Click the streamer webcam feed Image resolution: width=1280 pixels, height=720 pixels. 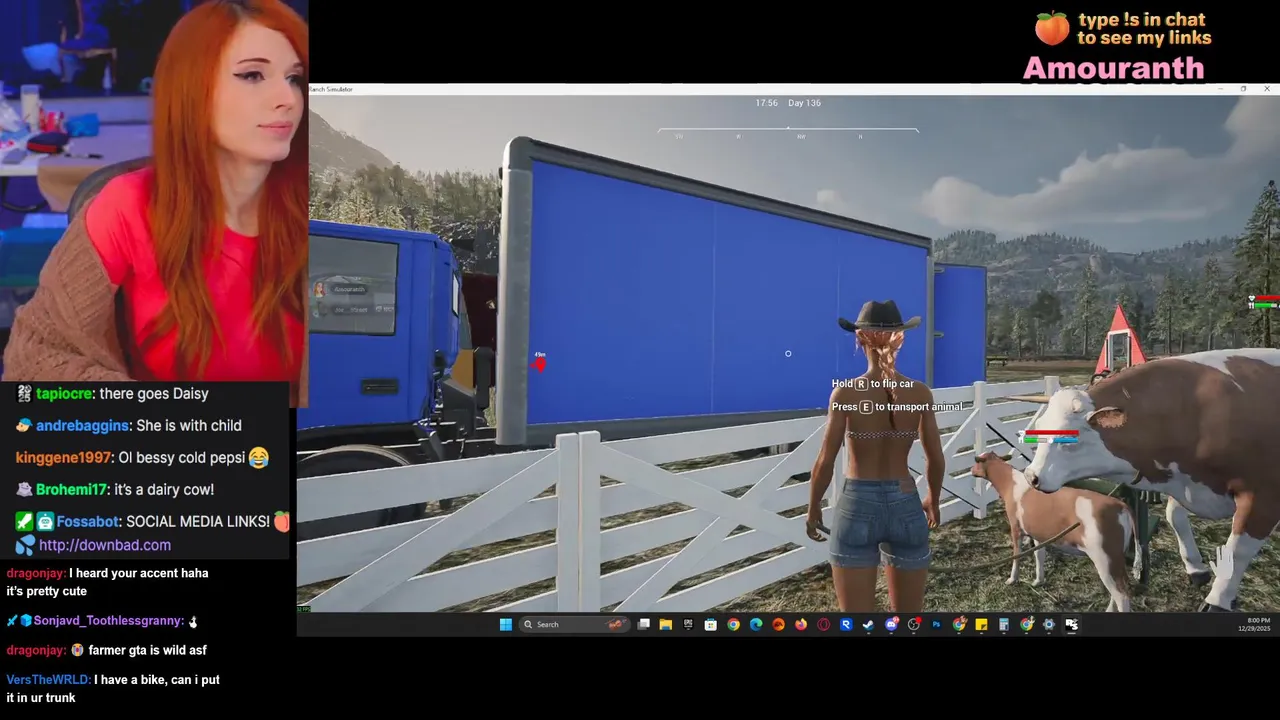pyautogui.click(x=154, y=190)
